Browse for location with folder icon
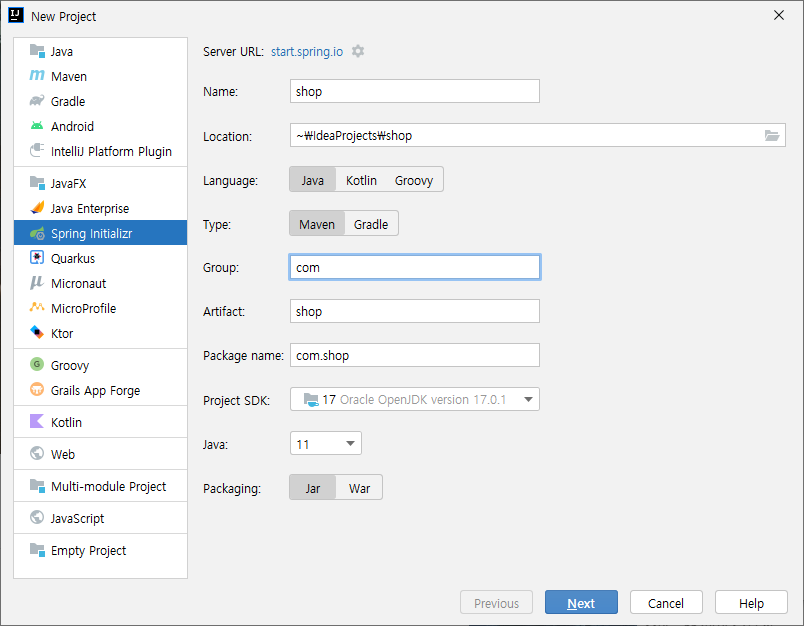804x626 pixels. click(x=772, y=136)
